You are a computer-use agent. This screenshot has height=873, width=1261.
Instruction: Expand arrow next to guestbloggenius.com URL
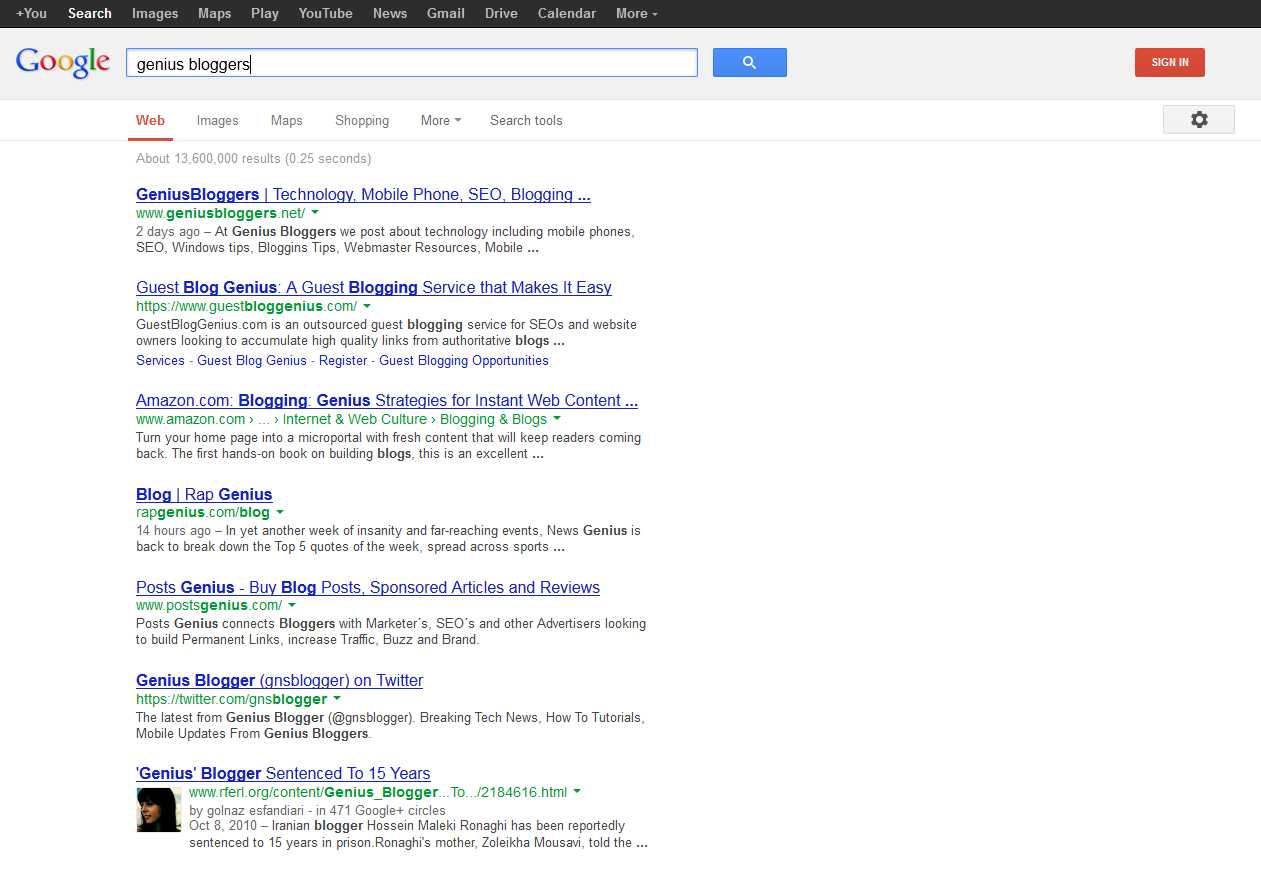point(367,306)
